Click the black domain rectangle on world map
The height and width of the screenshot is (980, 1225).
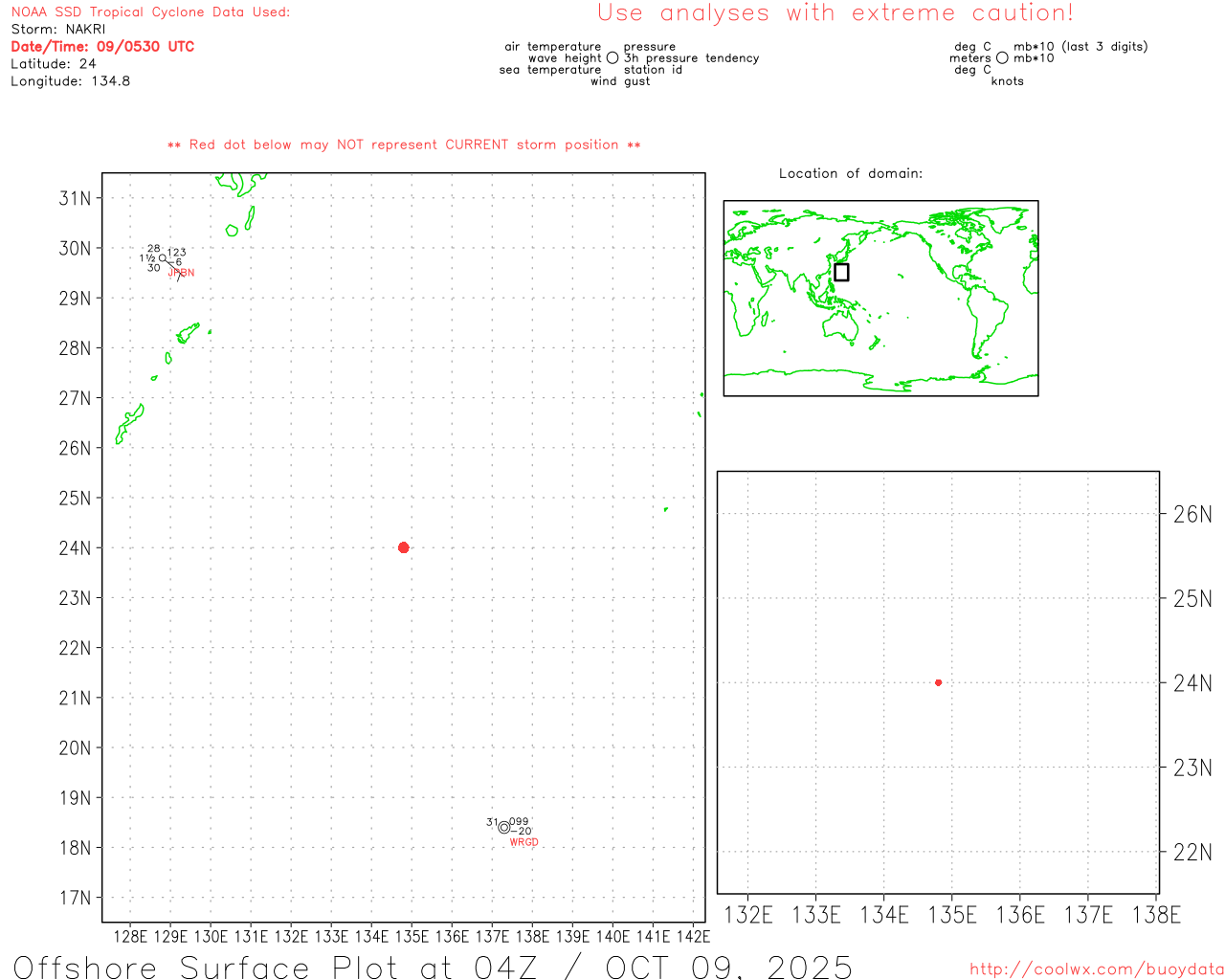pyautogui.click(x=841, y=272)
